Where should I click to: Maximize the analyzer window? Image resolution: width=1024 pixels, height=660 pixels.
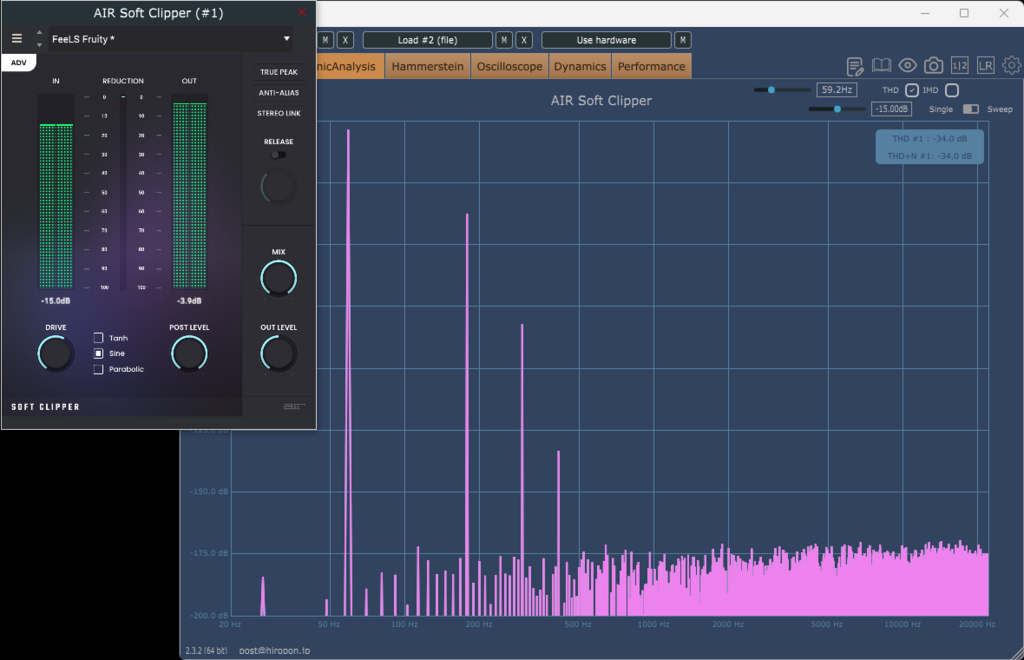[x=964, y=13]
